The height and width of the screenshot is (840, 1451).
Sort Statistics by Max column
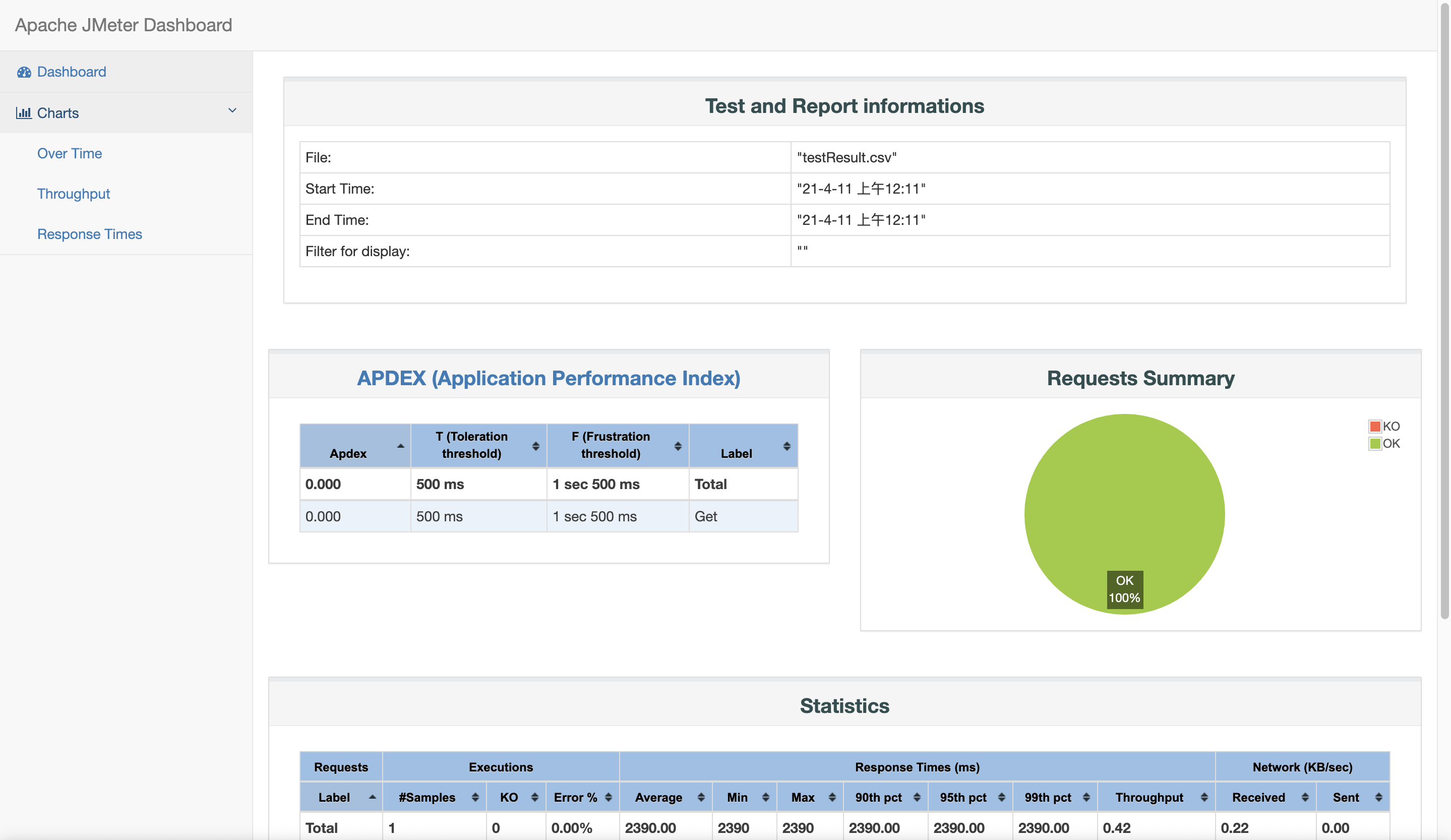810,798
